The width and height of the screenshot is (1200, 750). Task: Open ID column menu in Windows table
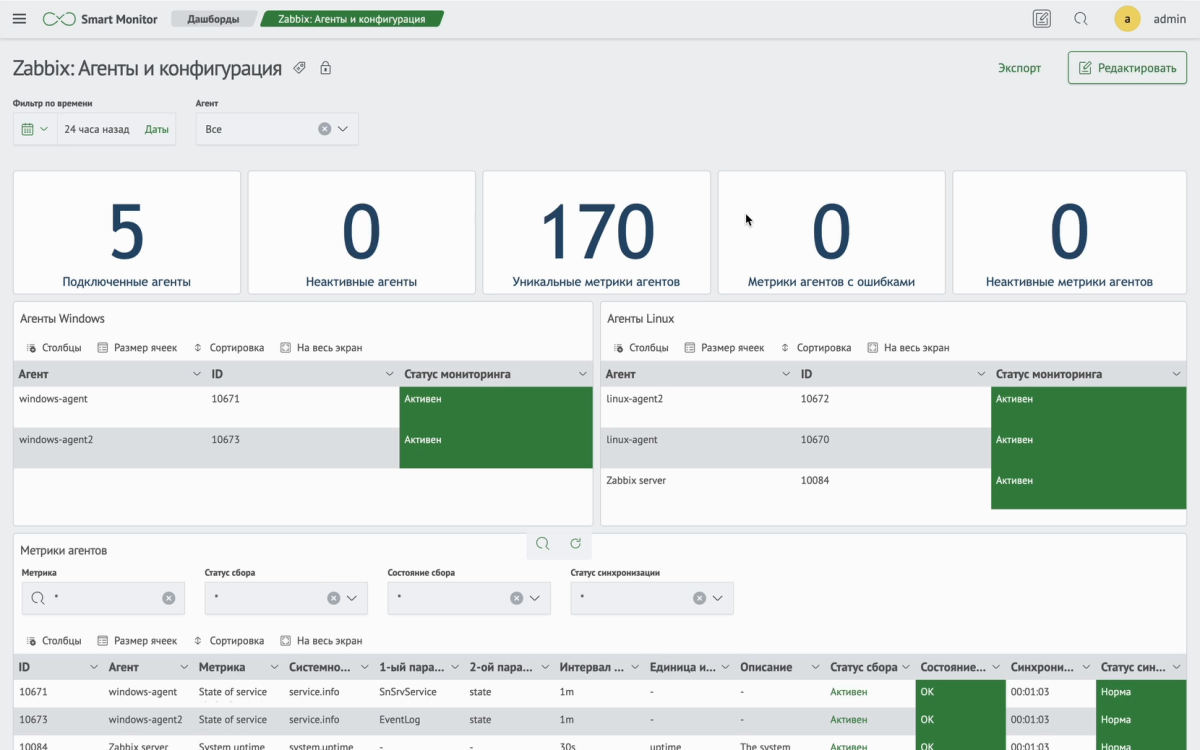[x=389, y=374]
